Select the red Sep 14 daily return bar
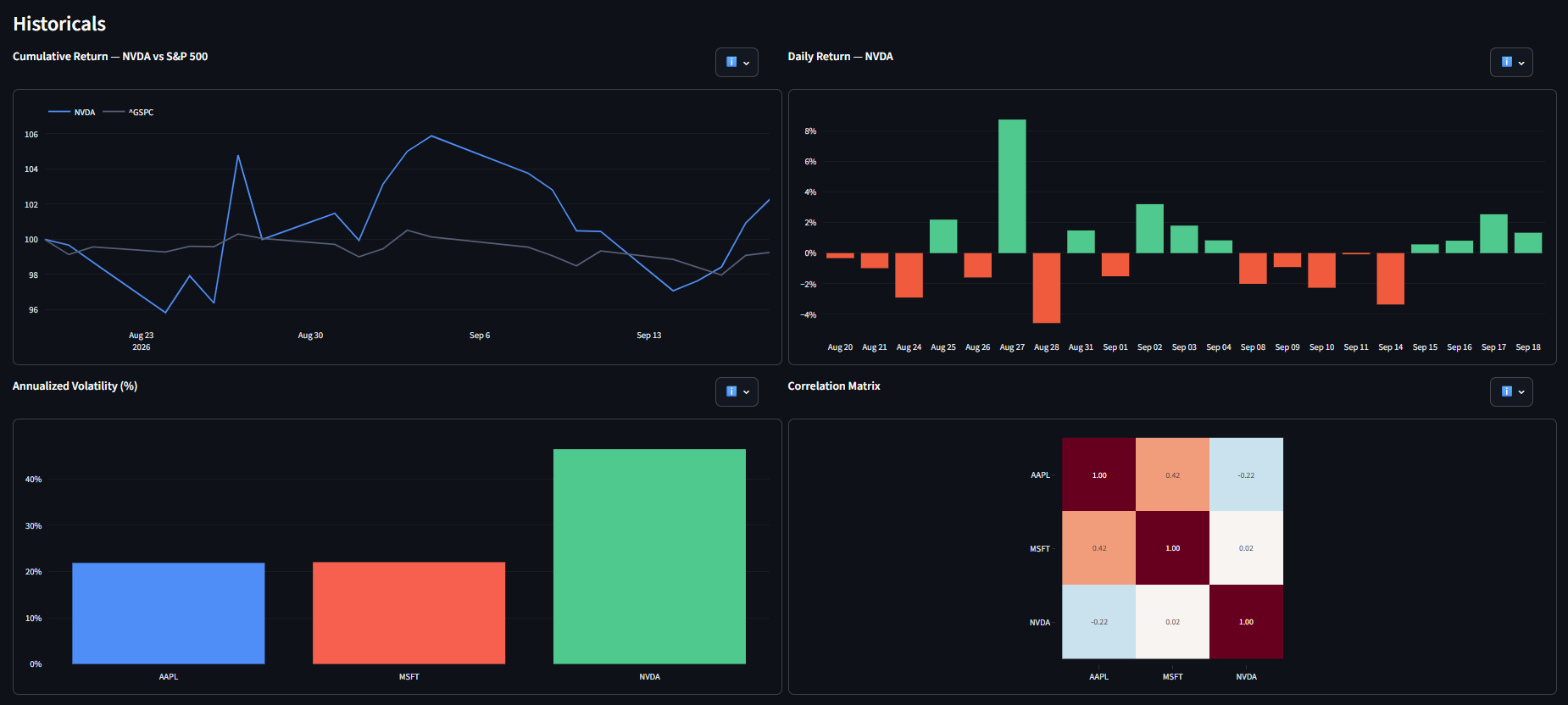 [x=1390, y=279]
